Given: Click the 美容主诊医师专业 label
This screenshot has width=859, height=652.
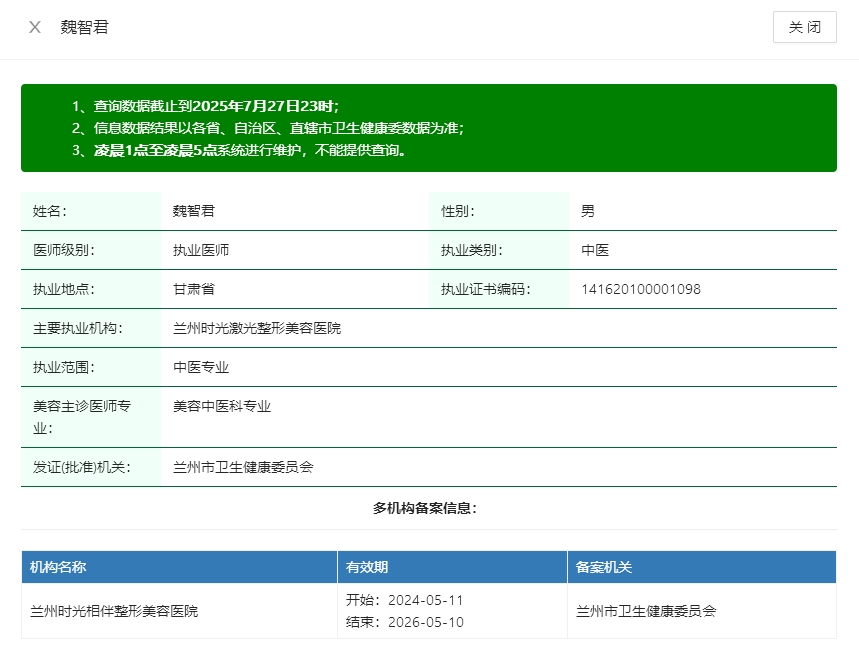Looking at the screenshot, I should tap(82, 417).
